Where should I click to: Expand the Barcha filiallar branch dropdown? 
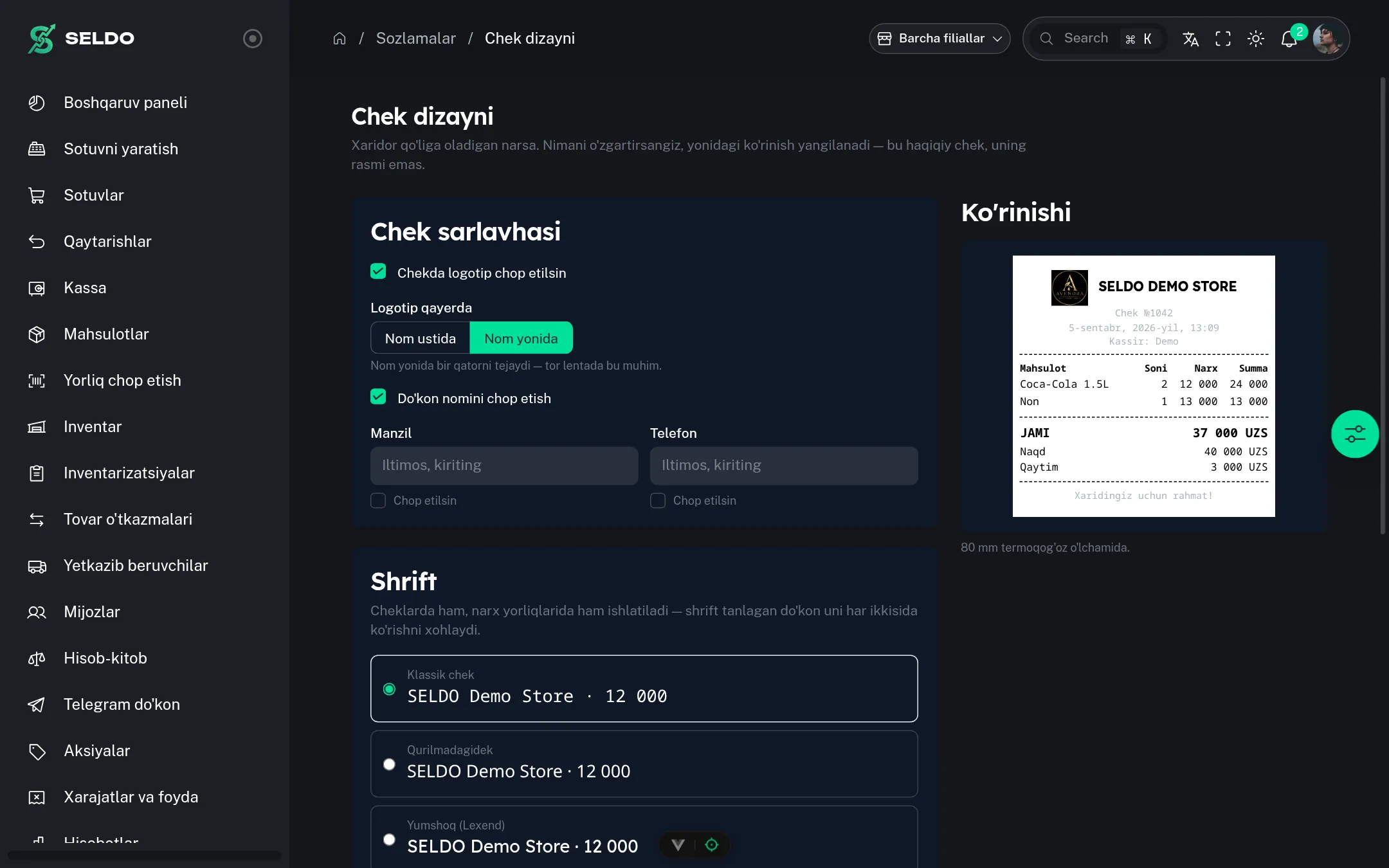[940, 39]
